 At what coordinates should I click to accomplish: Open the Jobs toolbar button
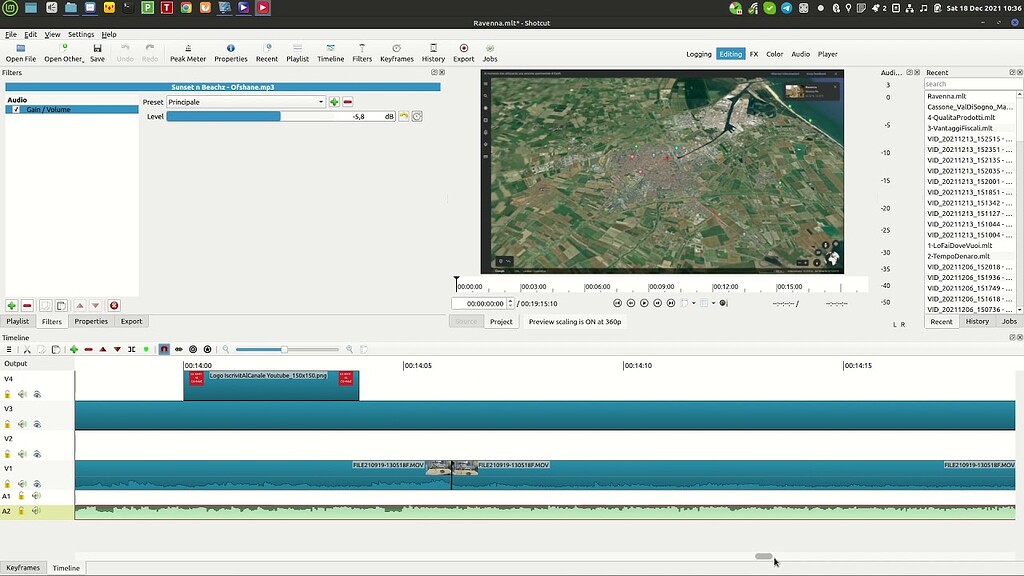pyautogui.click(x=490, y=53)
